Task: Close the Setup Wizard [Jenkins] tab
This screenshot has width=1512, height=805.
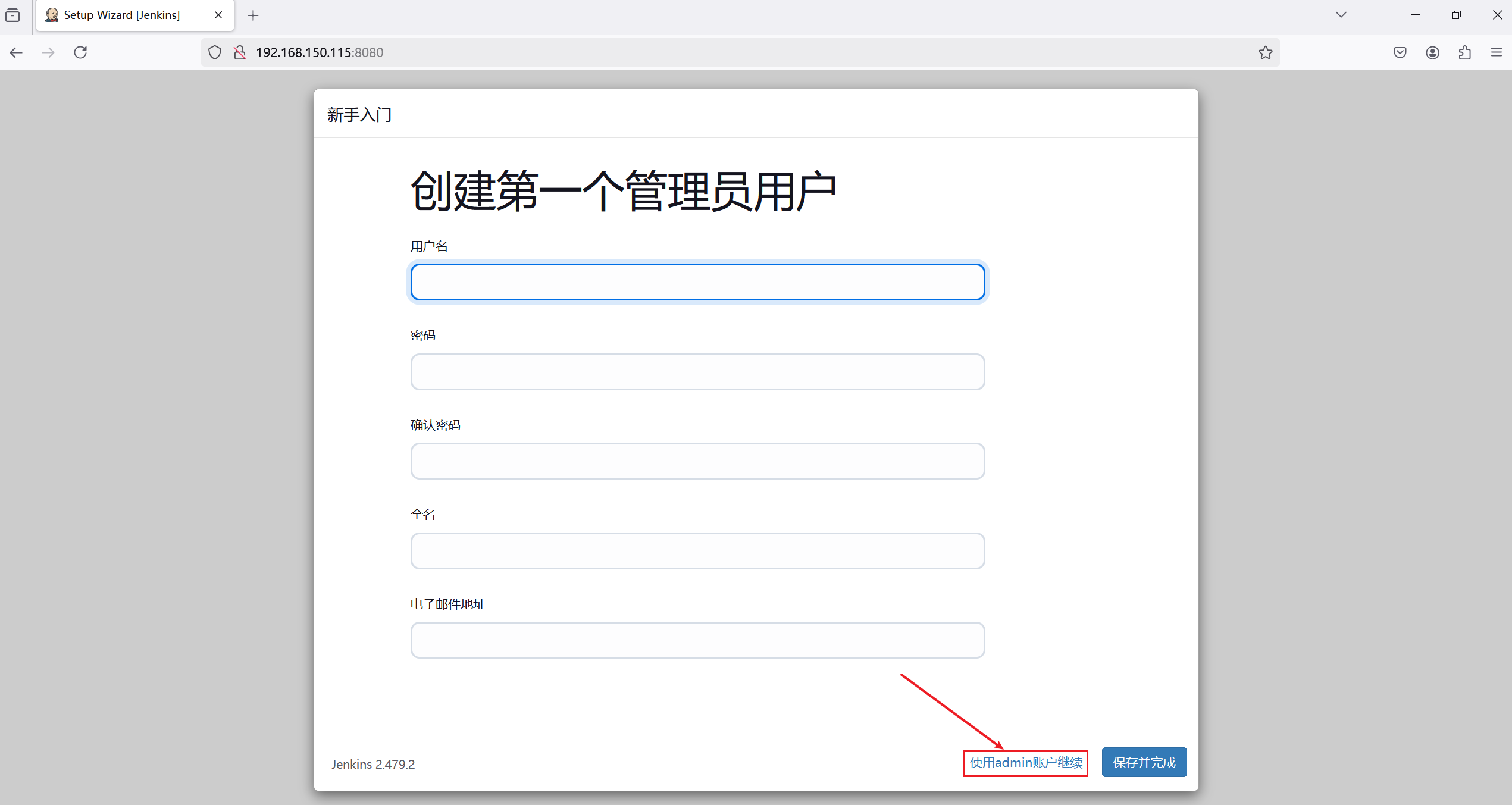Action: [218, 15]
